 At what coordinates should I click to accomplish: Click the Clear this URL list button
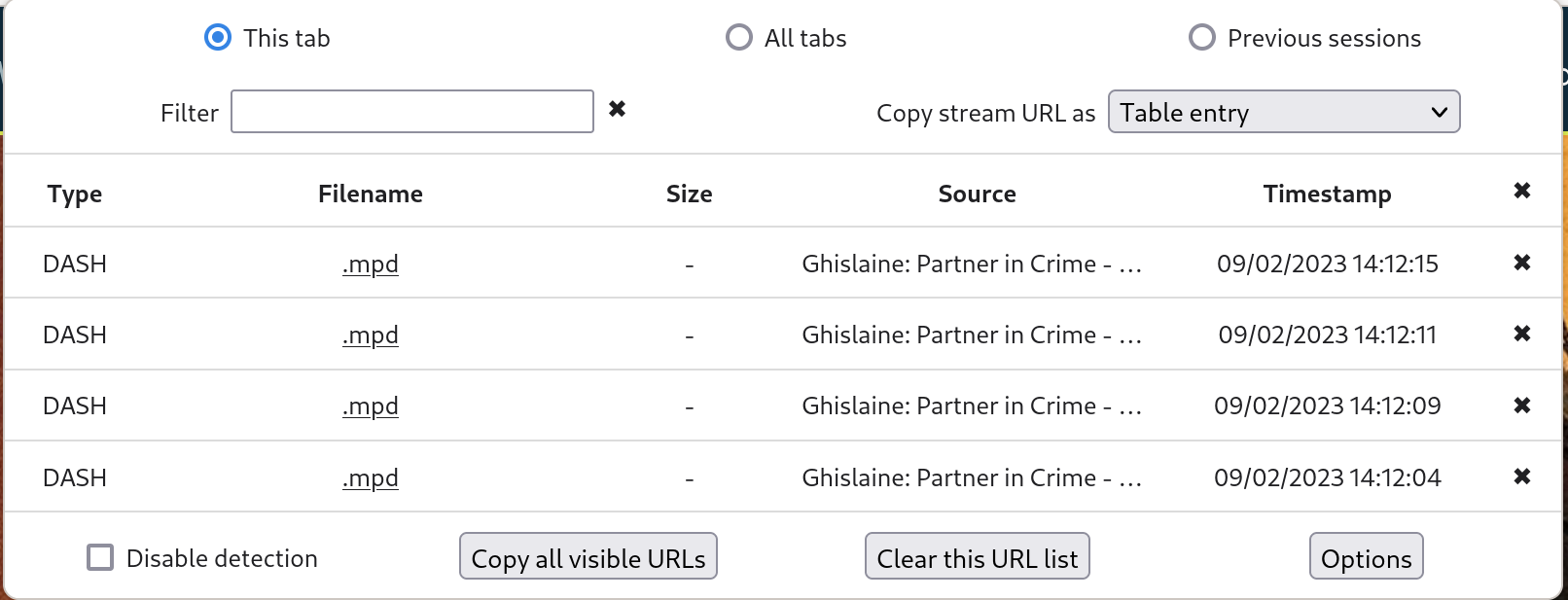click(x=978, y=556)
